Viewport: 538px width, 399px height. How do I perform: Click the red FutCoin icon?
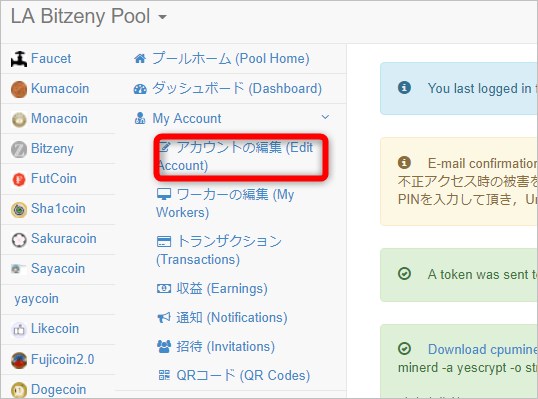(x=19, y=179)
